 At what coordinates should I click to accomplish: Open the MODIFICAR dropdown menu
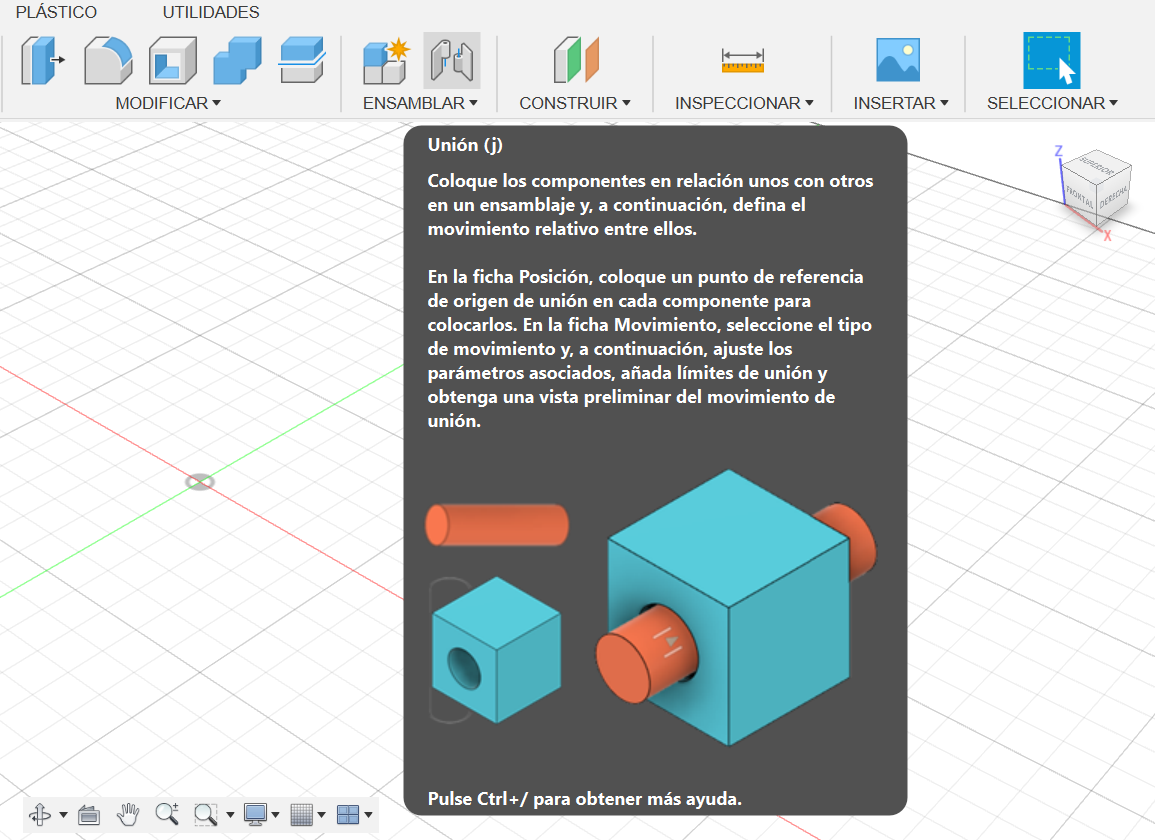pyautogui.click(x=168, y=103)
